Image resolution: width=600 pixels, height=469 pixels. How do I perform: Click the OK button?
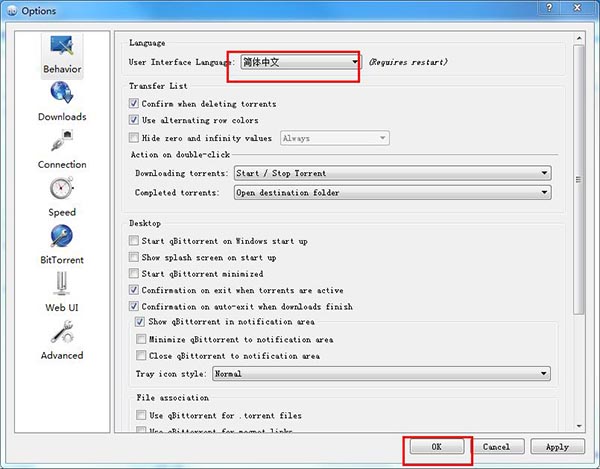pyautogui.click(x=437, y=446)
